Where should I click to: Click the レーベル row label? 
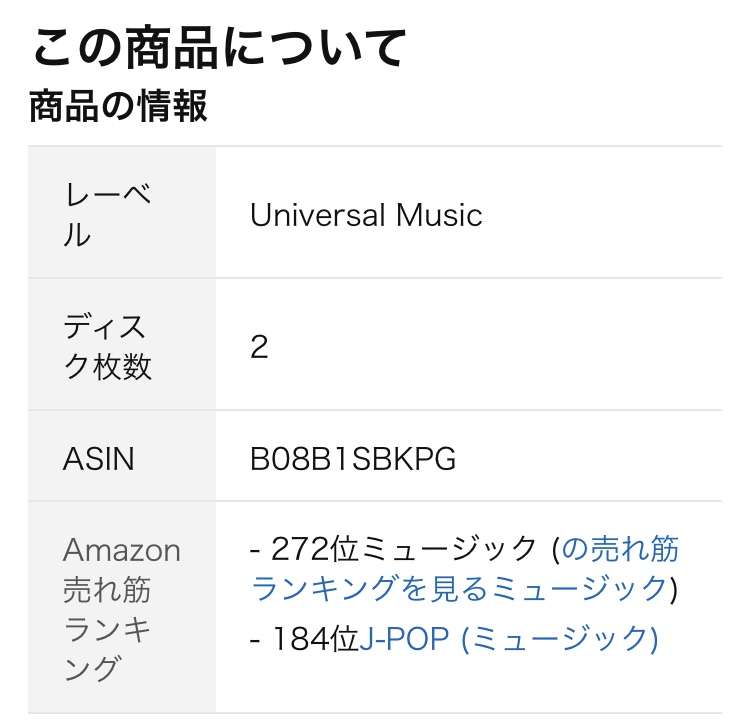pos(107,215)
